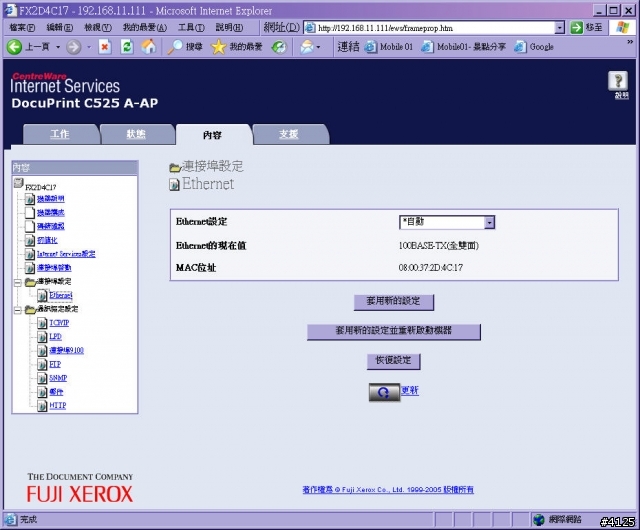The width and height of the screenshot is (640, 530).
Task: Open the Fuji Xerox copyright link
Action: (388, 490)
